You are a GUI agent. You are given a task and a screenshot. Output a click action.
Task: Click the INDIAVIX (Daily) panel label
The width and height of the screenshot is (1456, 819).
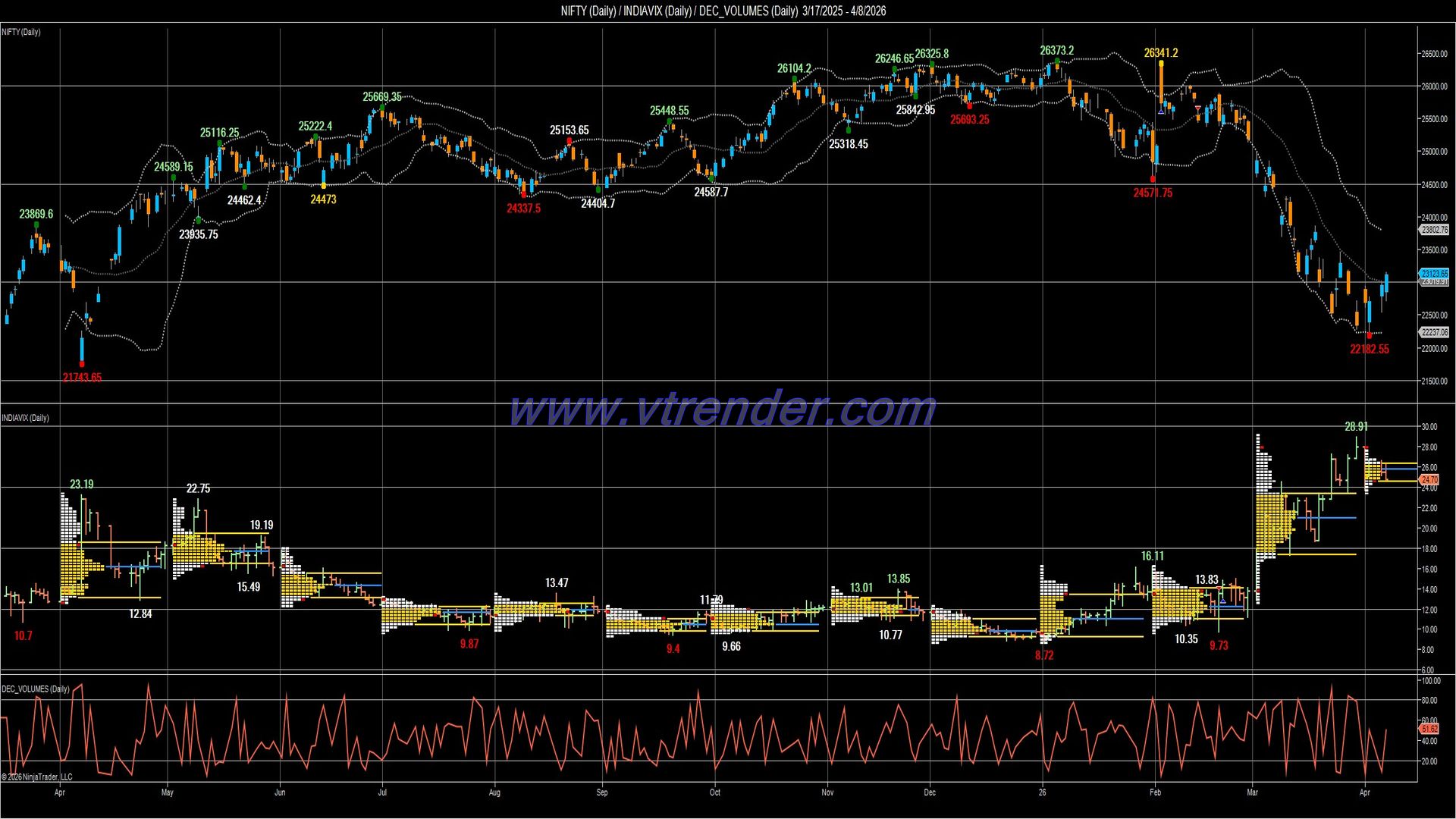click(25, 418)
